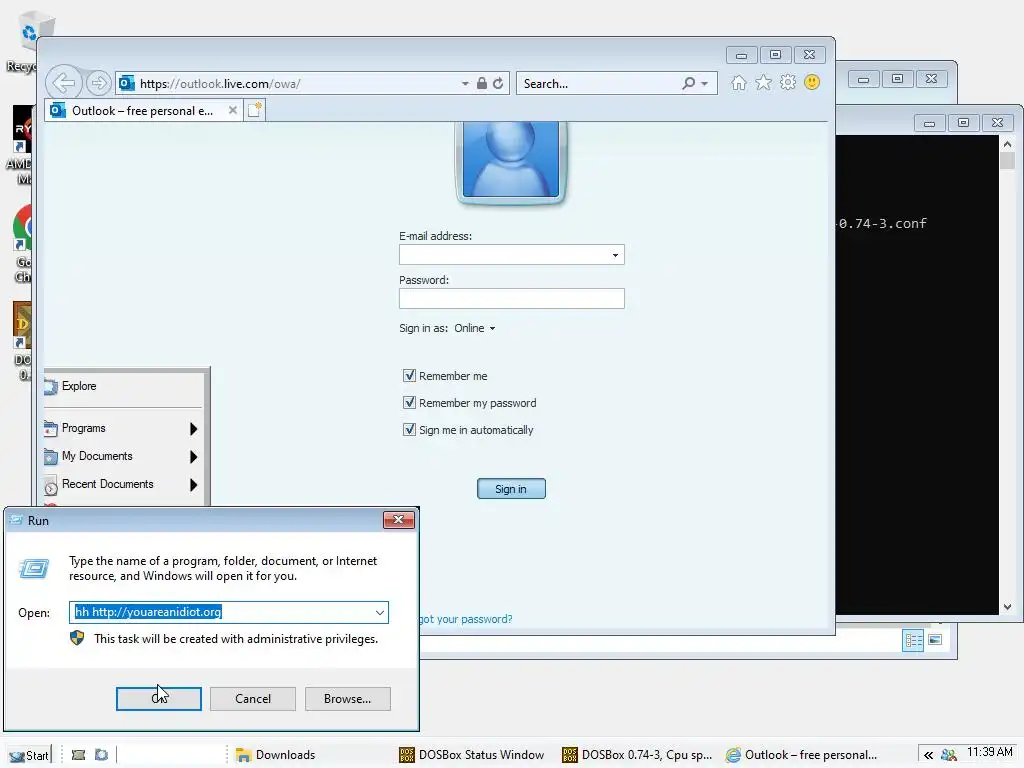Expand address bar URL history arrow
This screenshot has width=1024, height=768.
click(465, 84)
